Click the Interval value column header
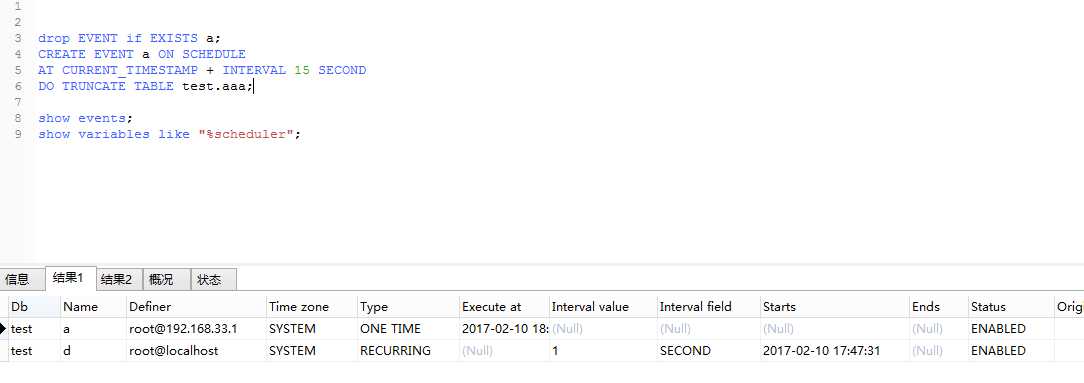Screen dimensions: 1084x383 click(603, 306)
